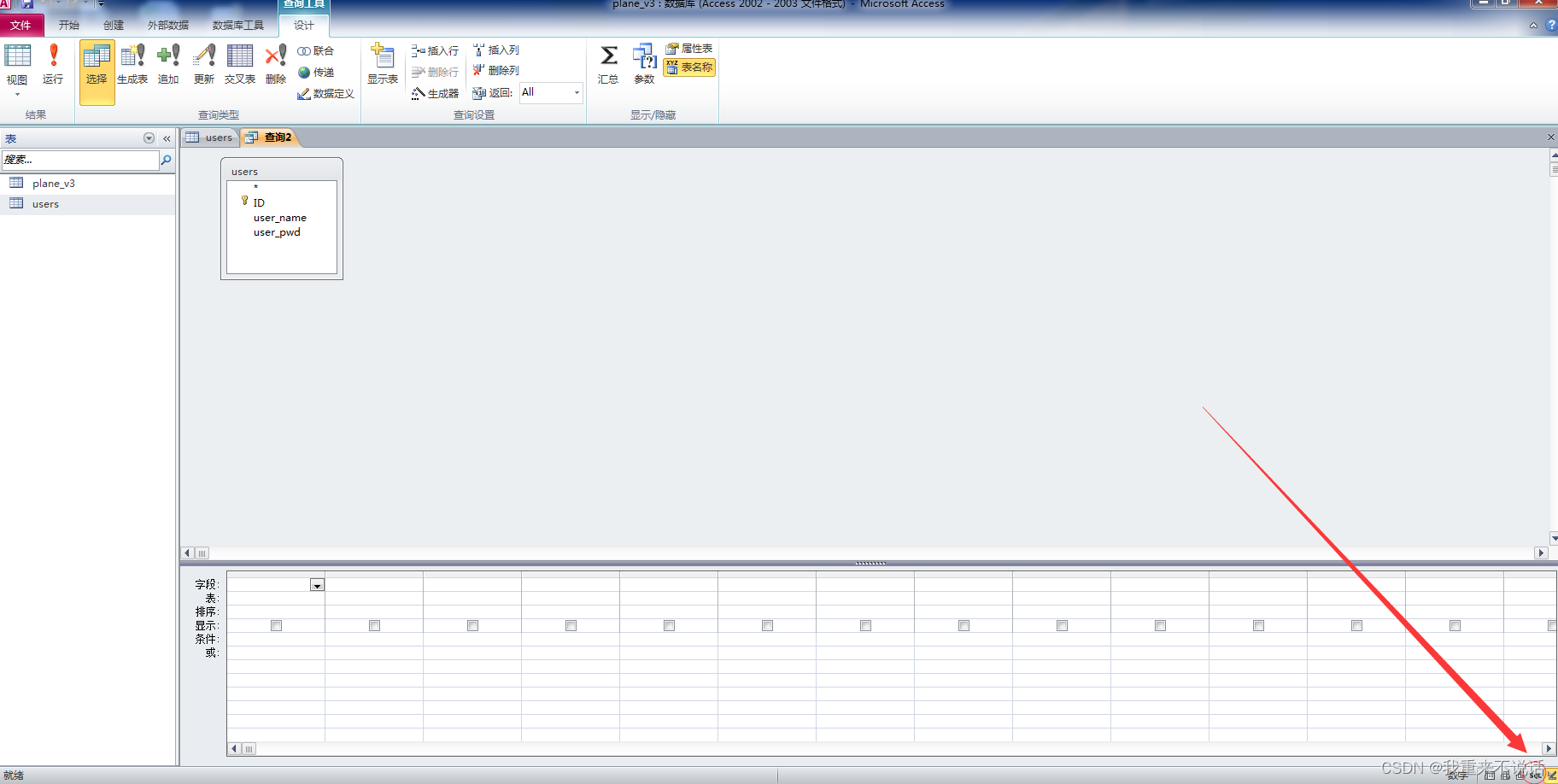
Task: Click the navigation pane search field
Action: (79, 160)
